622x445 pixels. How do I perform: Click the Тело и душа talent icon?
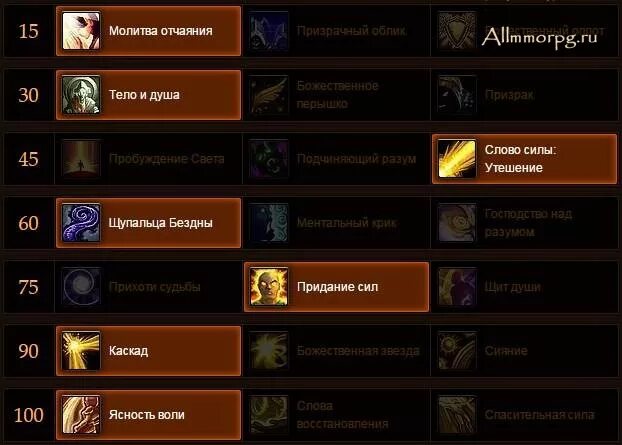(x=81, y=95)
